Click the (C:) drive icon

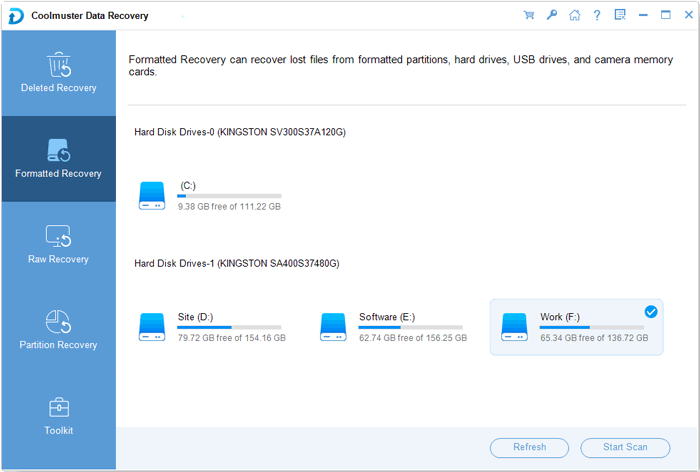(152, 196)
